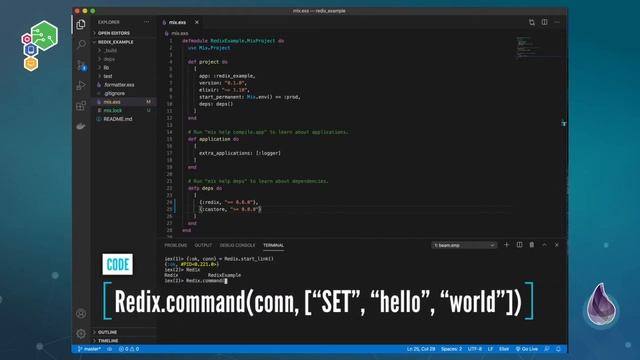Click the mix.exs breadcrumb above the code
Screen dimensions: 640x360
point(180,33)
